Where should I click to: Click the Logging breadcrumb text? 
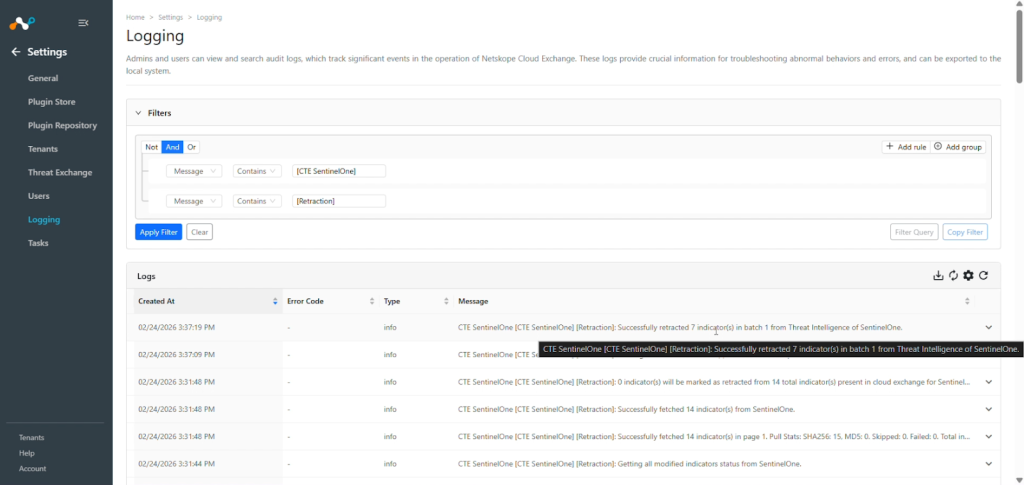click(x=209, y=18)
